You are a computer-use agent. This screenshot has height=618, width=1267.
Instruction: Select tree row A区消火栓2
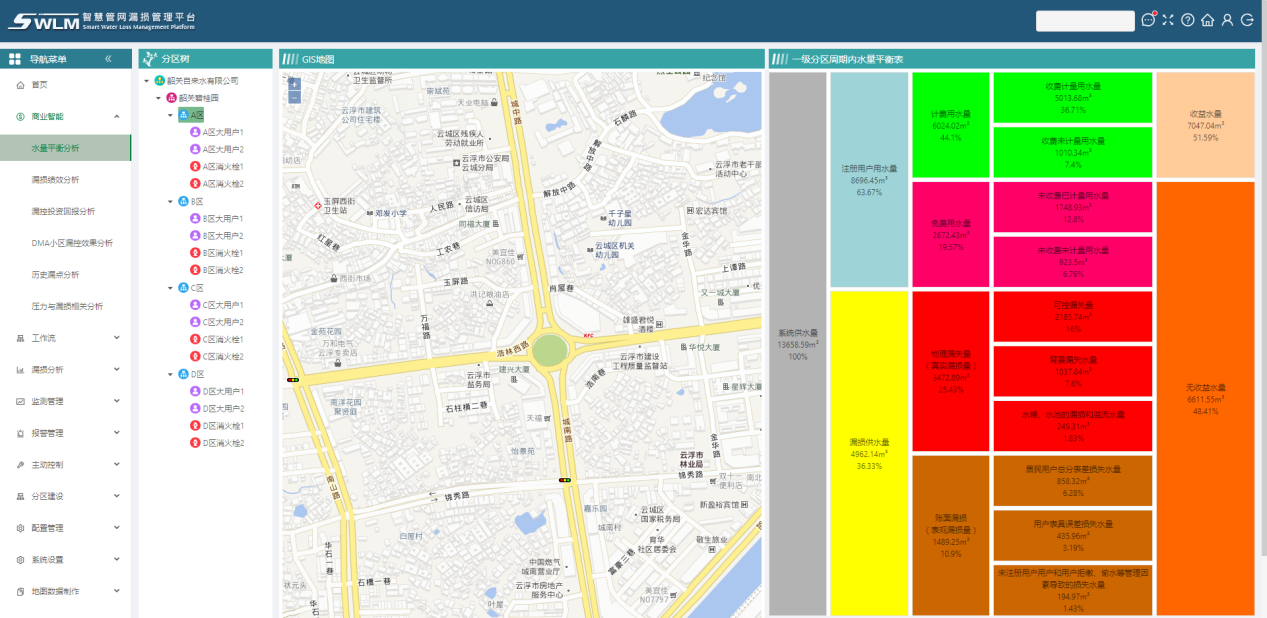(x=217, y=184)
